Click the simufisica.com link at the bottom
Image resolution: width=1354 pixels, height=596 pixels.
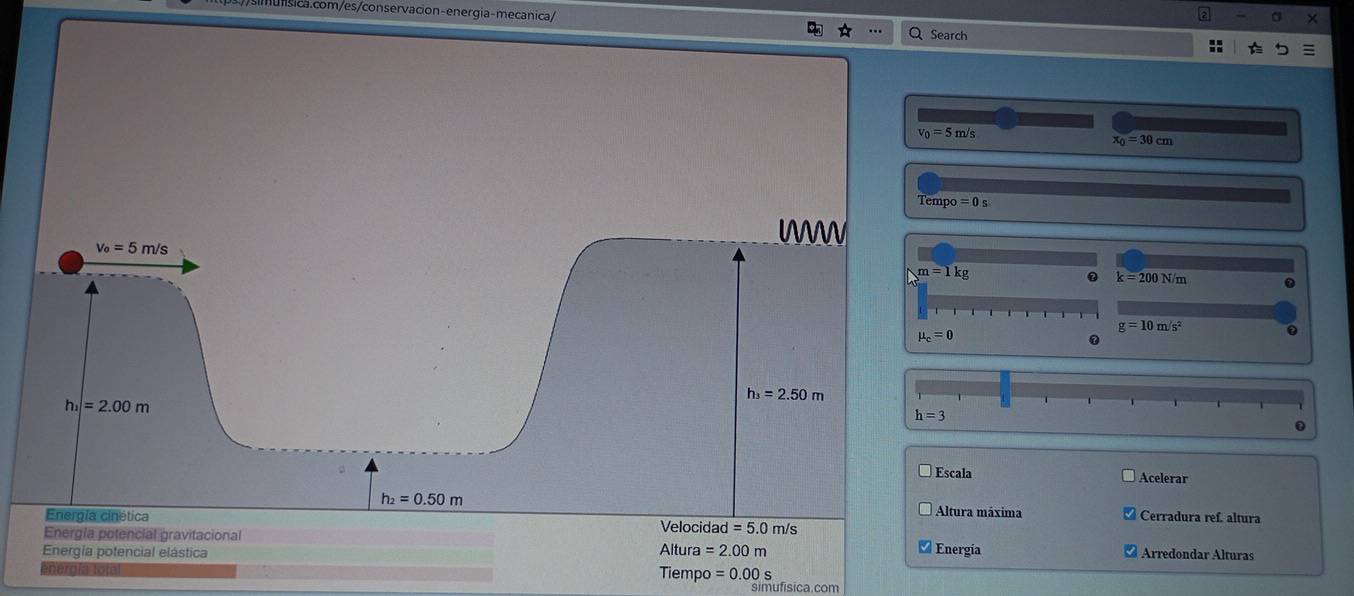(797, 587)
